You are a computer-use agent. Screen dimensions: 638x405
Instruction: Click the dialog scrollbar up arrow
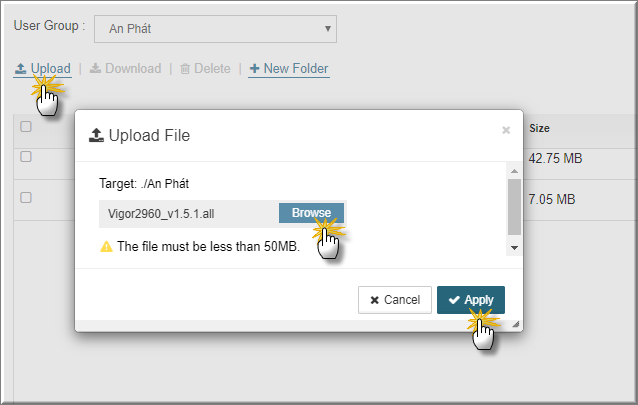pos(514,171)
